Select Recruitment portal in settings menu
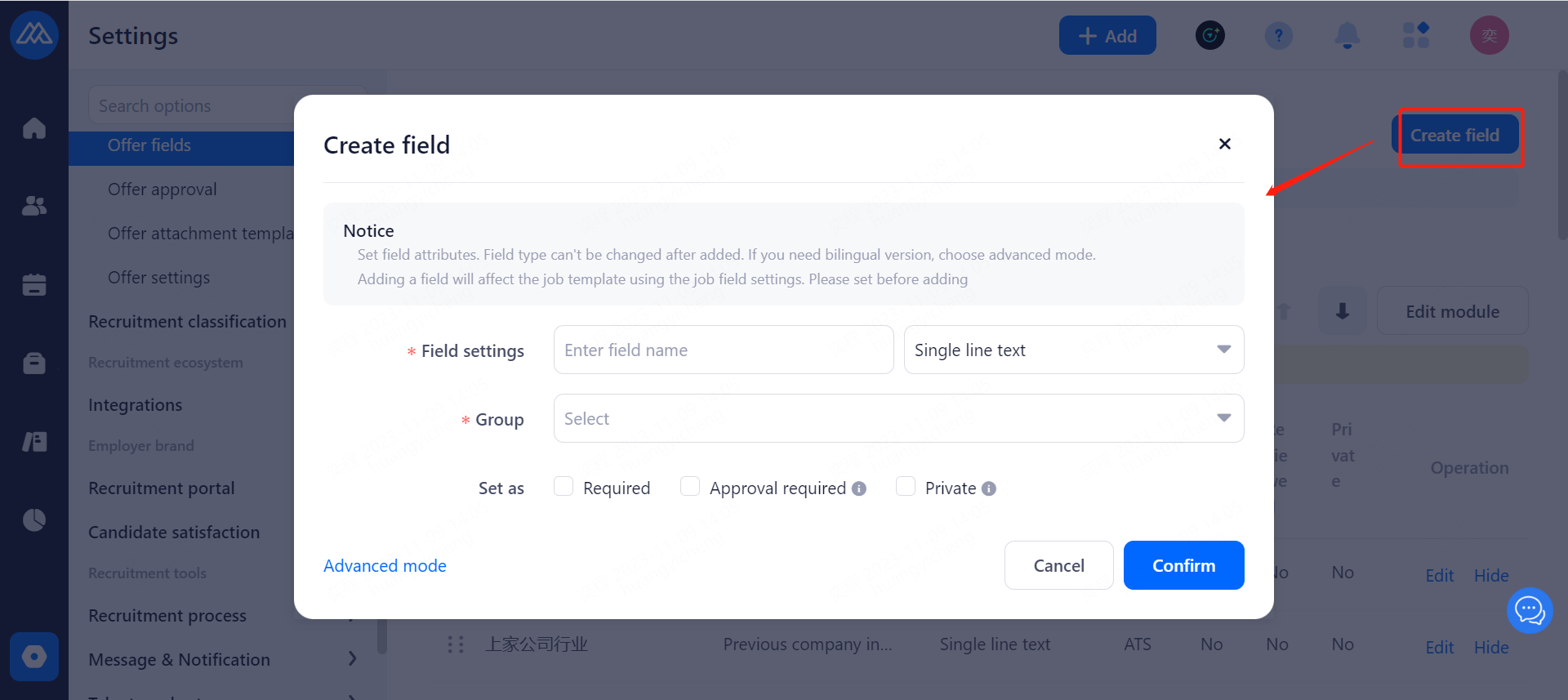Viewport: 1568px width, 700px height. pos(162,488)
